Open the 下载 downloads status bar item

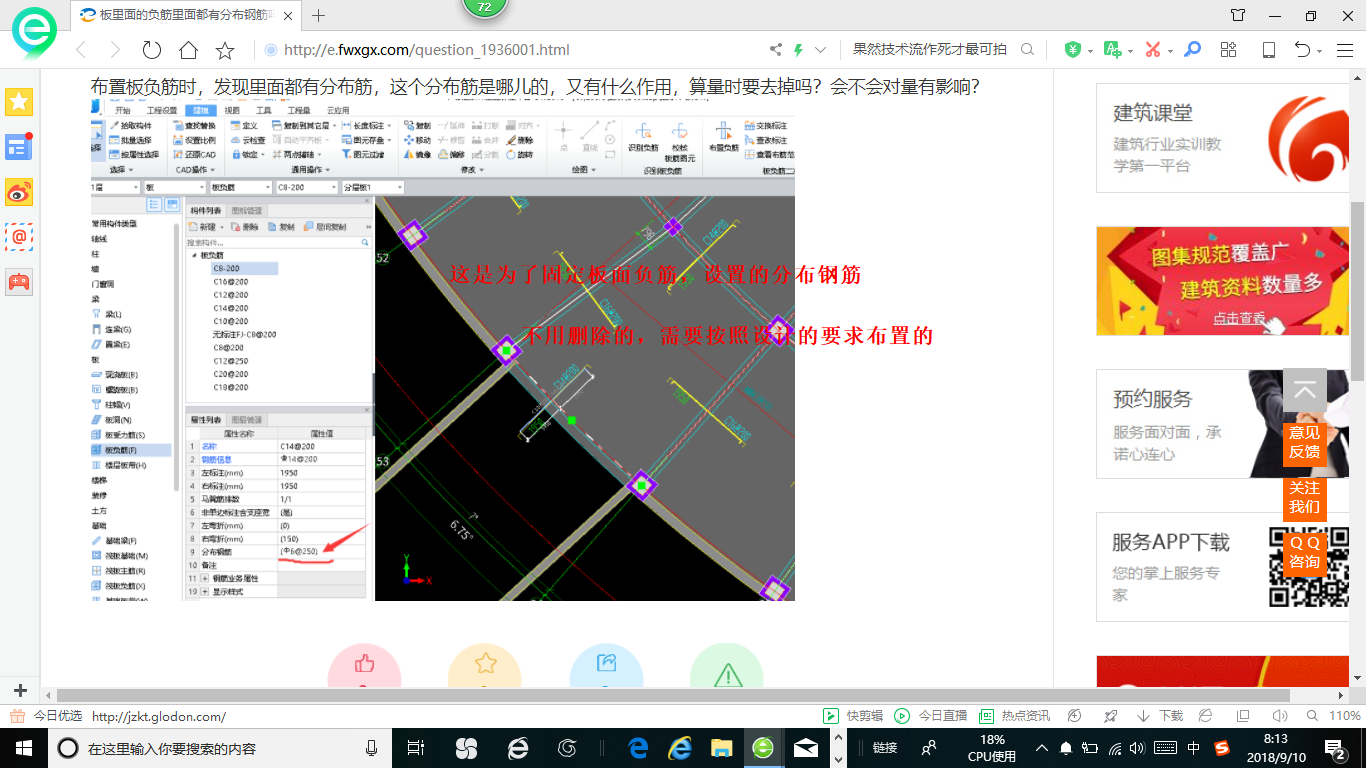[x=1160, y=716]
